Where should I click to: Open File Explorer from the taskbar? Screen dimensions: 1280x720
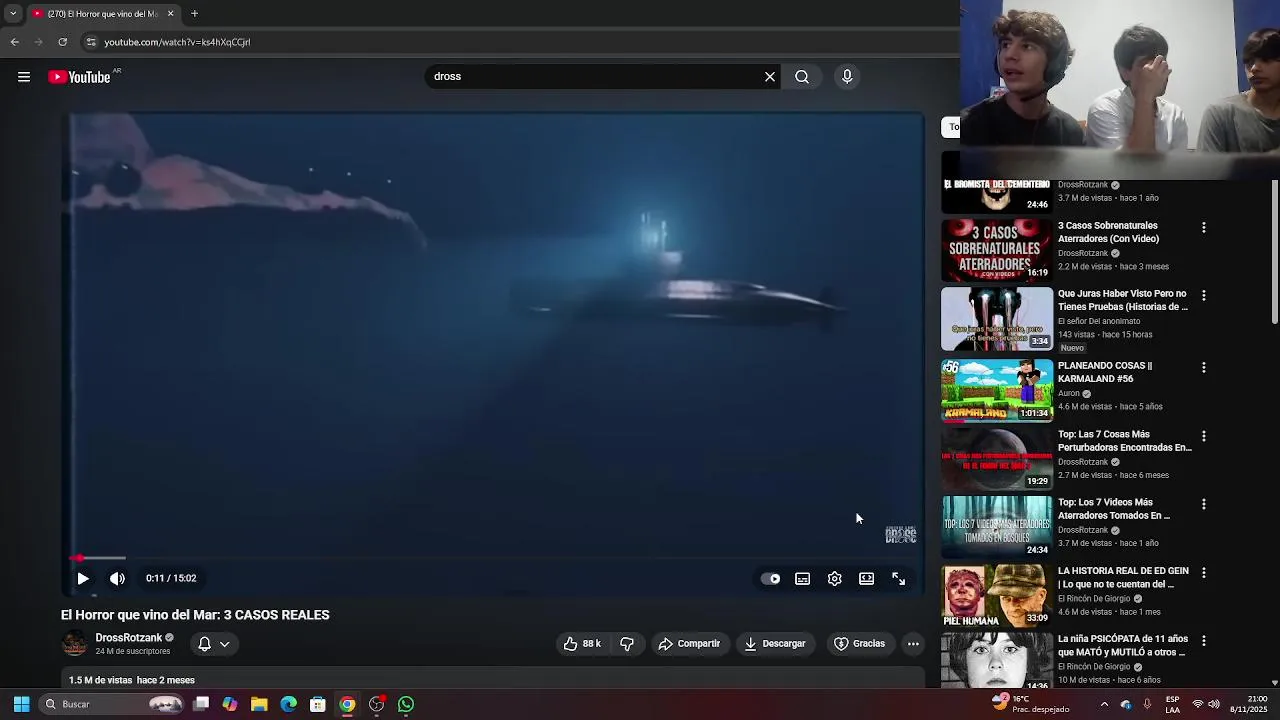click(259, 704)
